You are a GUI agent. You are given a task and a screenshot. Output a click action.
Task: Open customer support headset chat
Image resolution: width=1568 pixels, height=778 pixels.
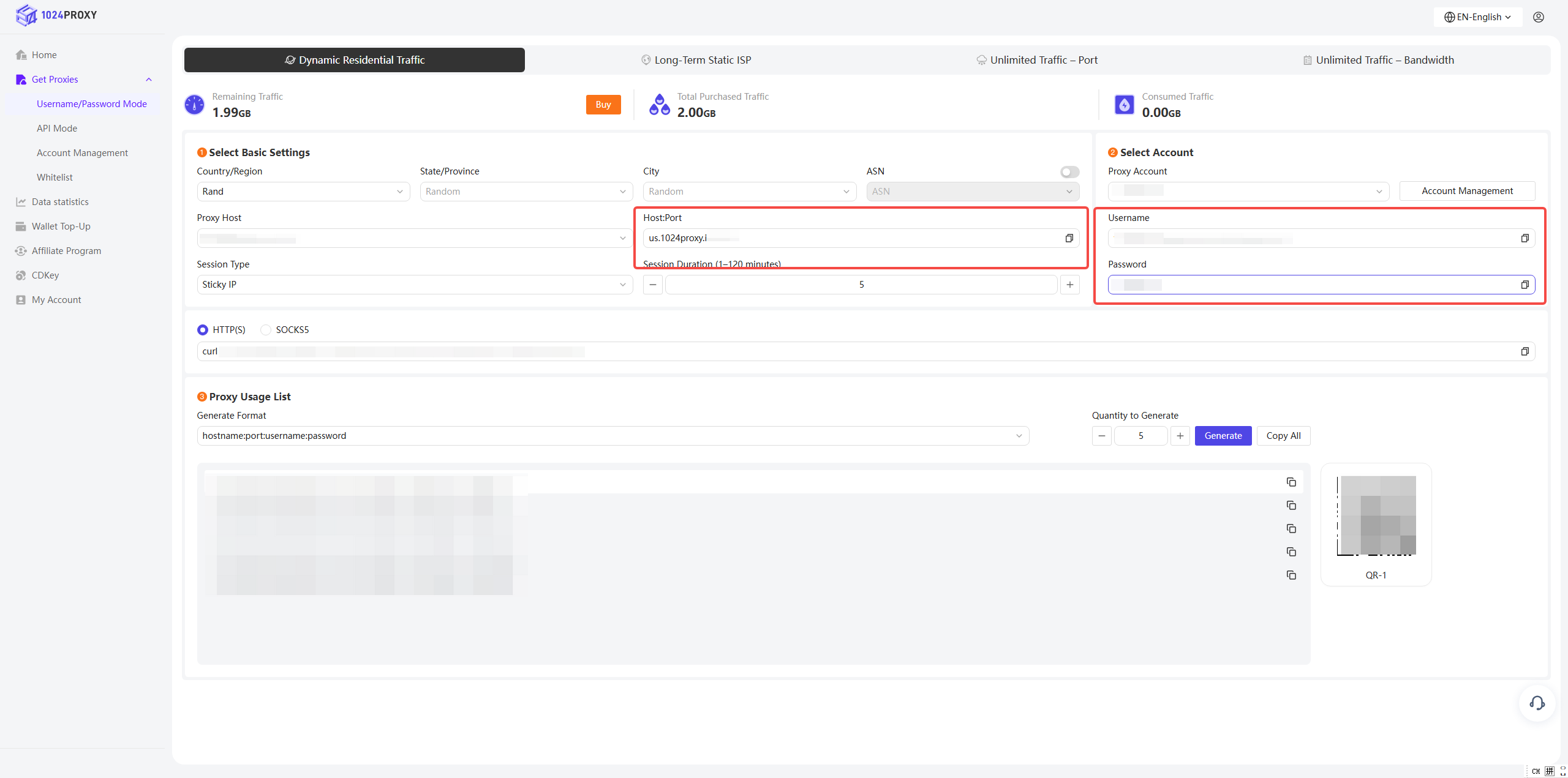point(1537,703)
